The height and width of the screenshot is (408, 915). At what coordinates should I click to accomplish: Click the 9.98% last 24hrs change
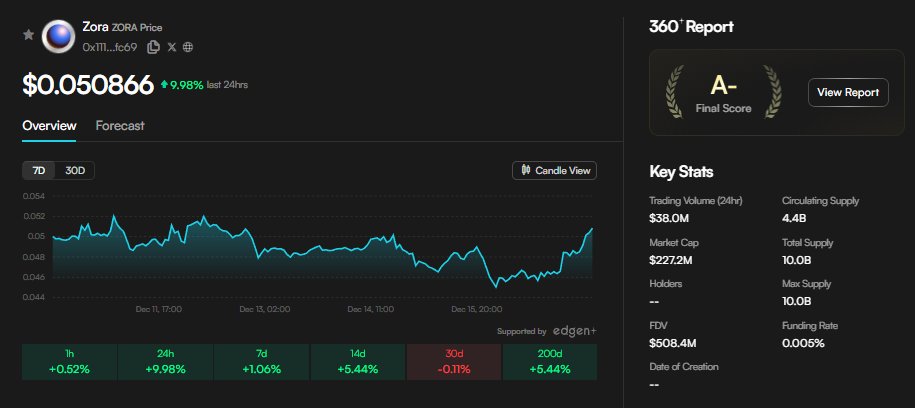click(x=204, y=85)
